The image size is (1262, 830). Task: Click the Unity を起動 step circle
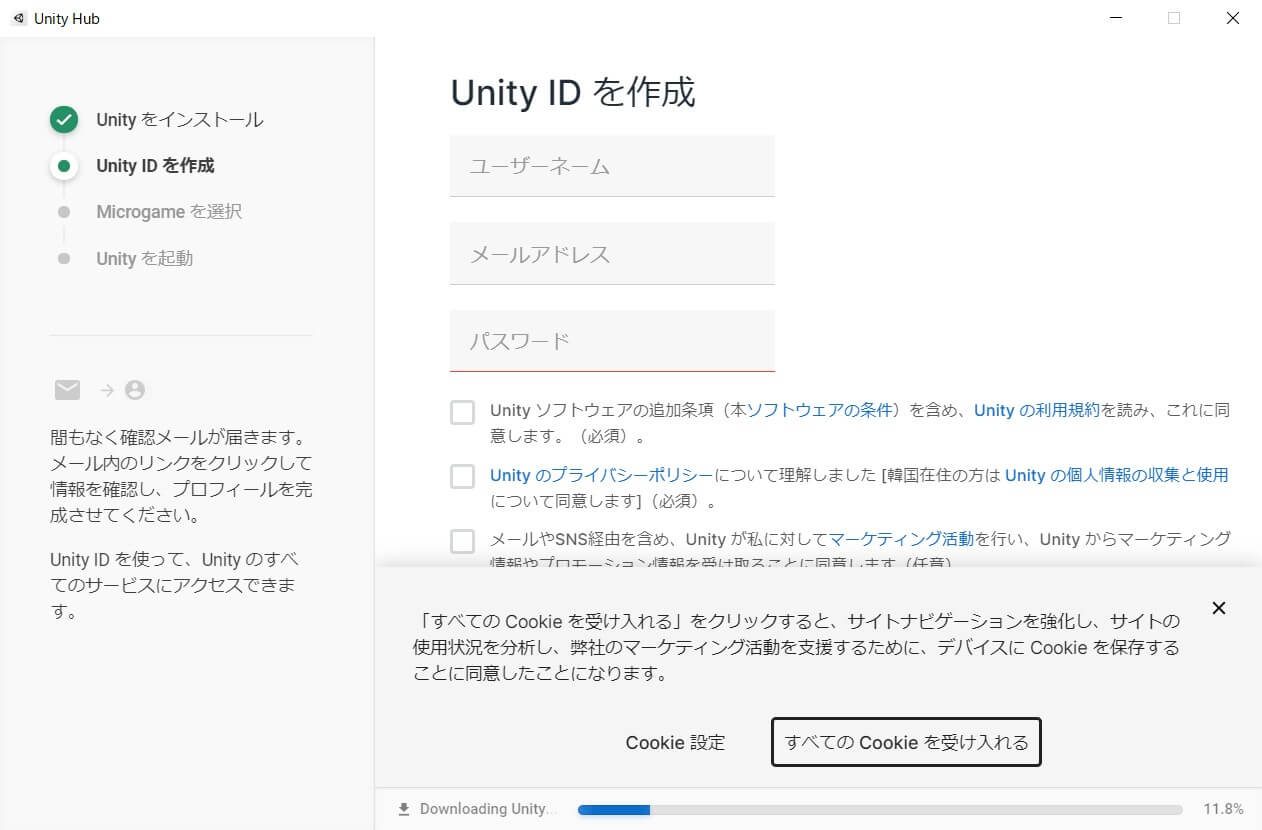tap(63, 258)
